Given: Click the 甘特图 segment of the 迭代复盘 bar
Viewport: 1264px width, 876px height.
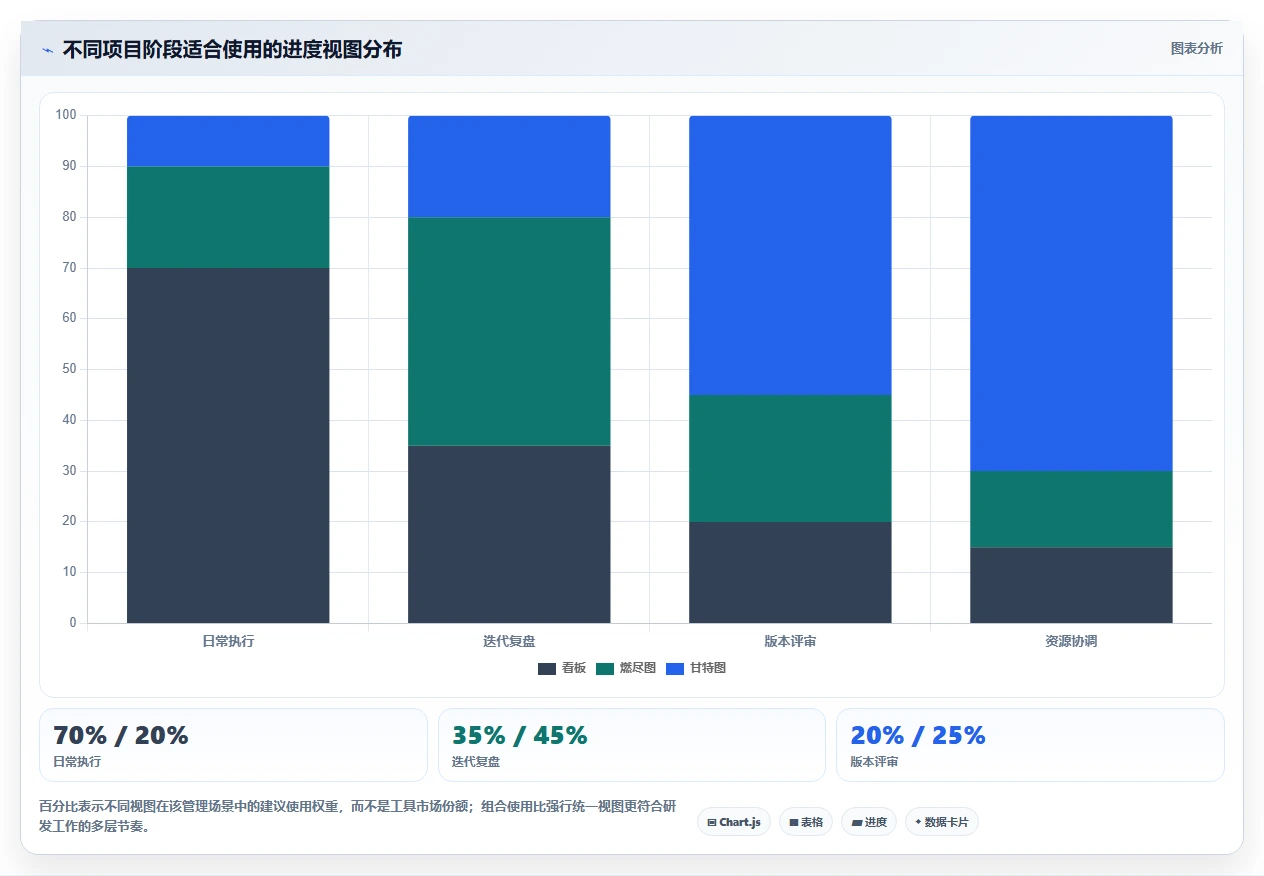Looking at the screenshot, I should [x=509, y=166].
